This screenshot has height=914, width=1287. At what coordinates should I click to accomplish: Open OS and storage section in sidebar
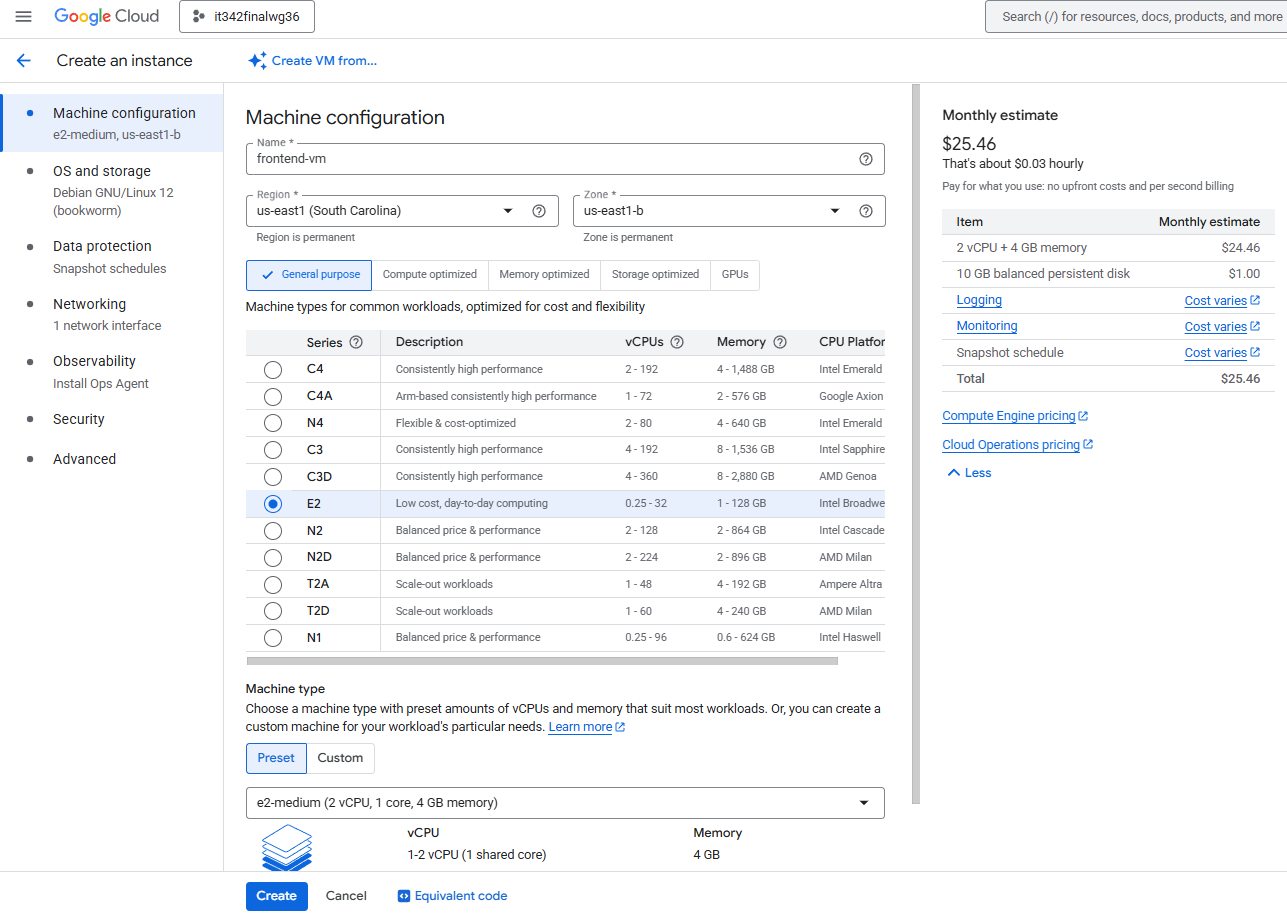coord(102,171)
